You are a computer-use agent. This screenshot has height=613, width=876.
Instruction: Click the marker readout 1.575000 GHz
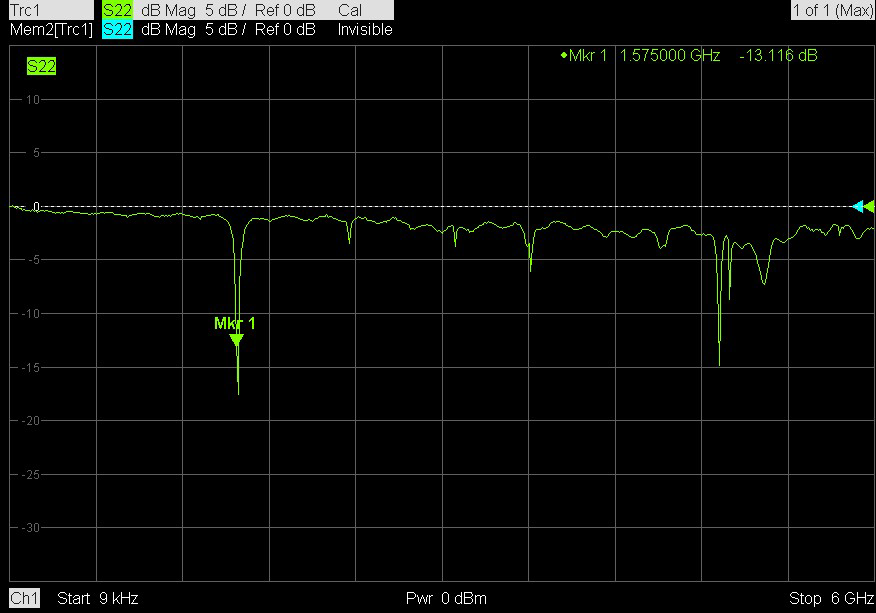tap(670, 56)
